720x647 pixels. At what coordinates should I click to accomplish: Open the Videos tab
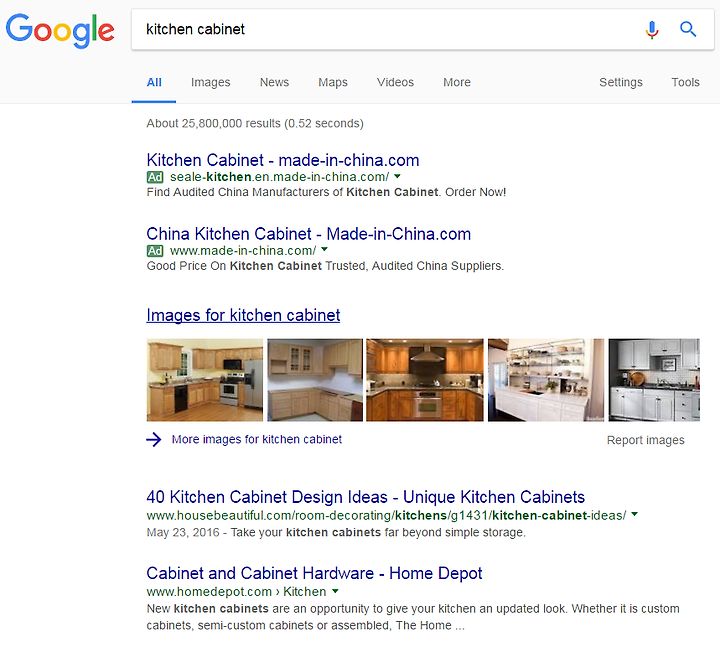(x=395, y=82)
